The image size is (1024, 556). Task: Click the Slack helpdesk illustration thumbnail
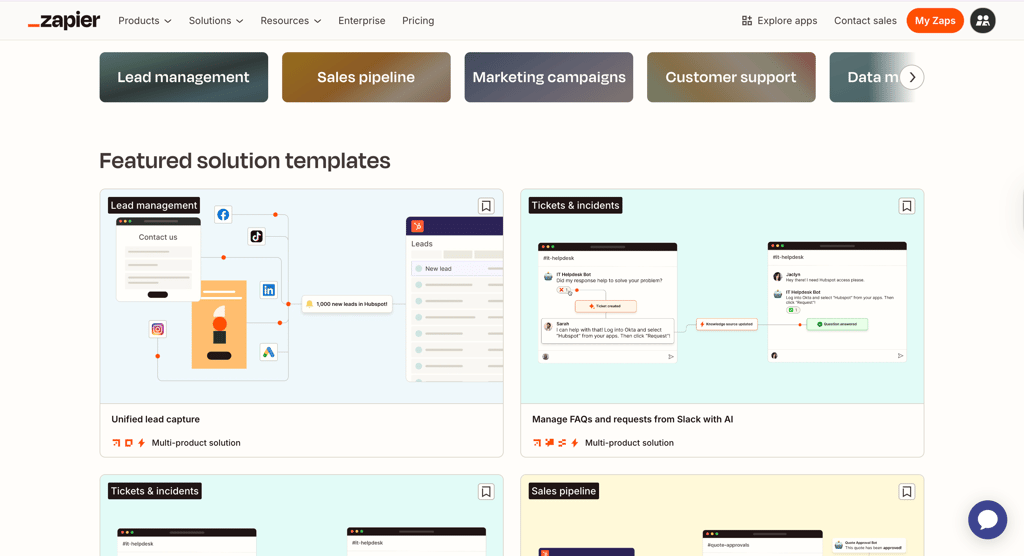[x=722, y=297]
